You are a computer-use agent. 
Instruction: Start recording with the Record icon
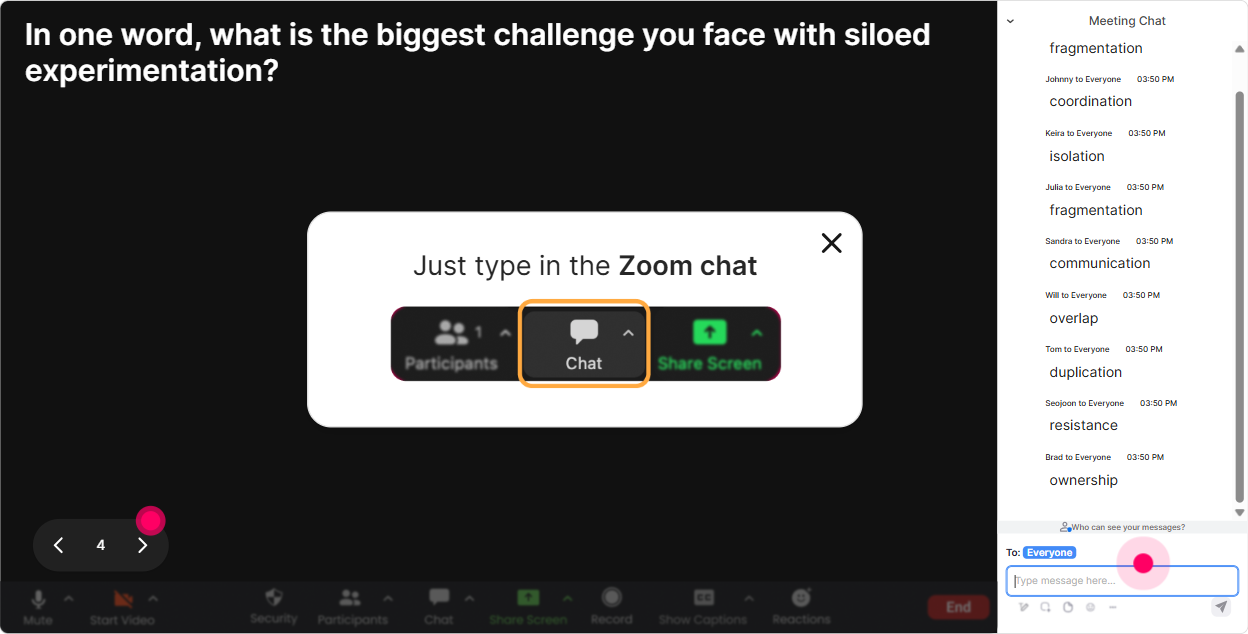(x=612, y=607)
